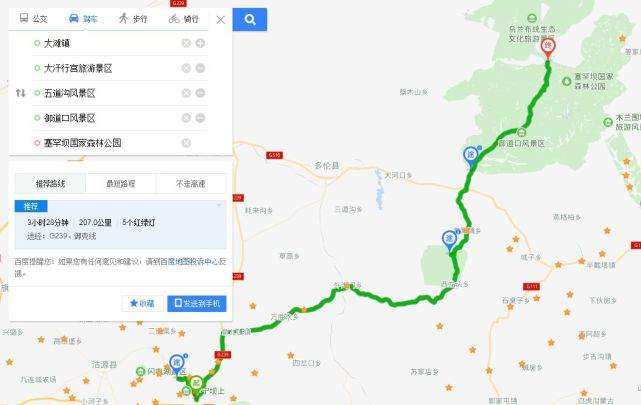Select the 骑行 cycling tab

tap(184, 18)
